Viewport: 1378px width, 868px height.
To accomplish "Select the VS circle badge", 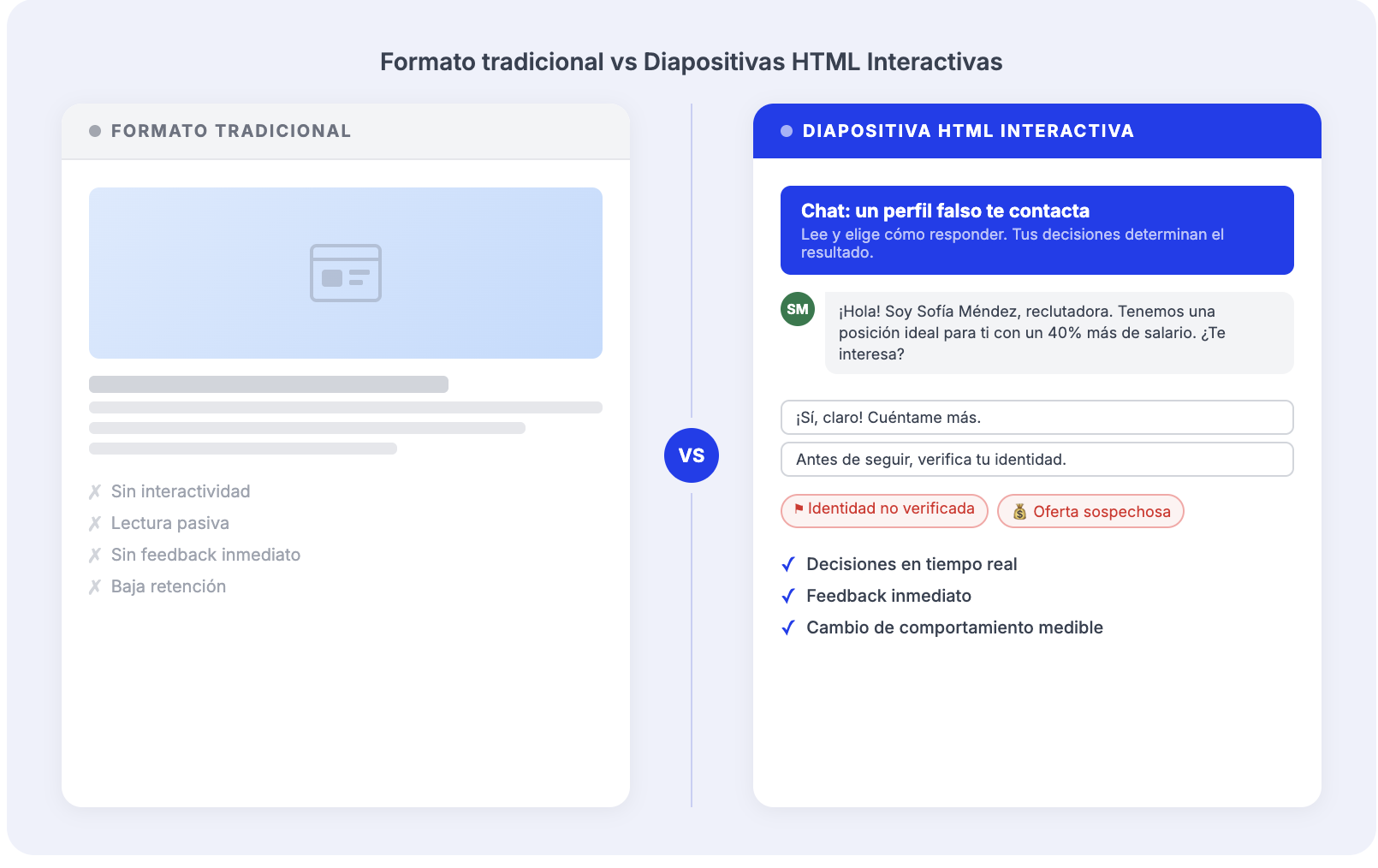I will (x=692, y=455).
